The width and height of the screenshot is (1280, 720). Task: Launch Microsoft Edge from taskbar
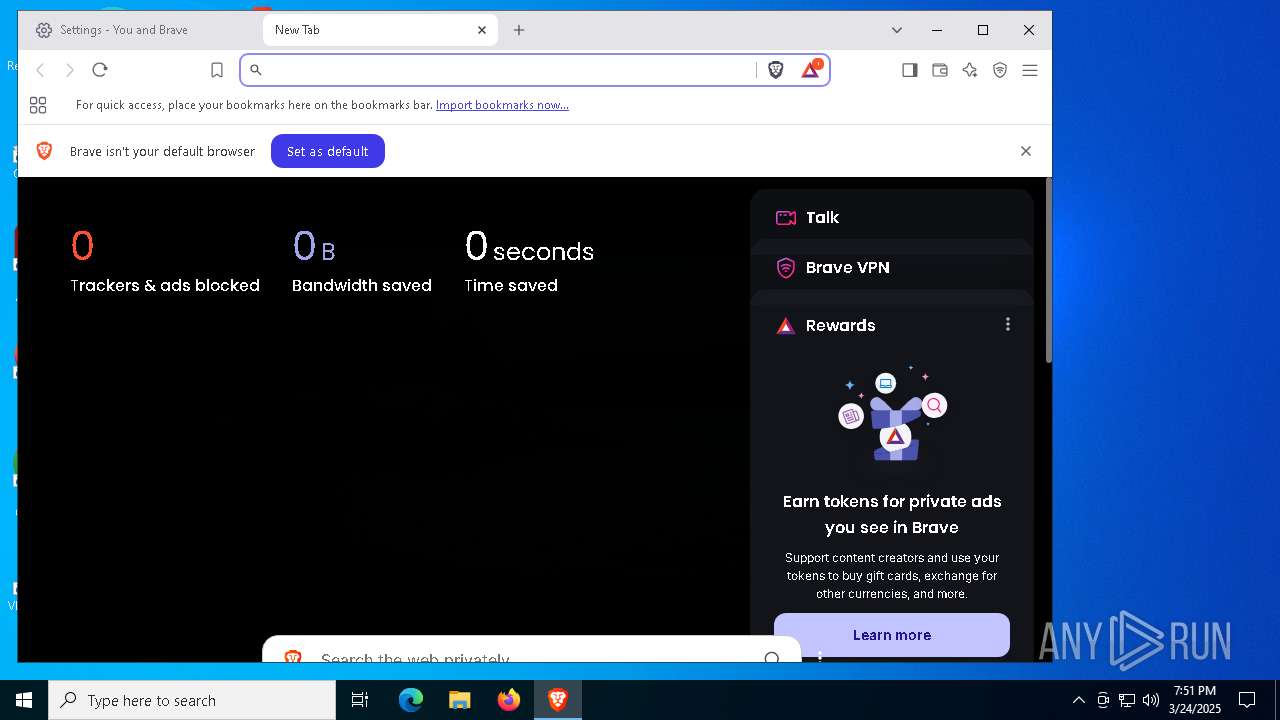(x=411, y=700)
